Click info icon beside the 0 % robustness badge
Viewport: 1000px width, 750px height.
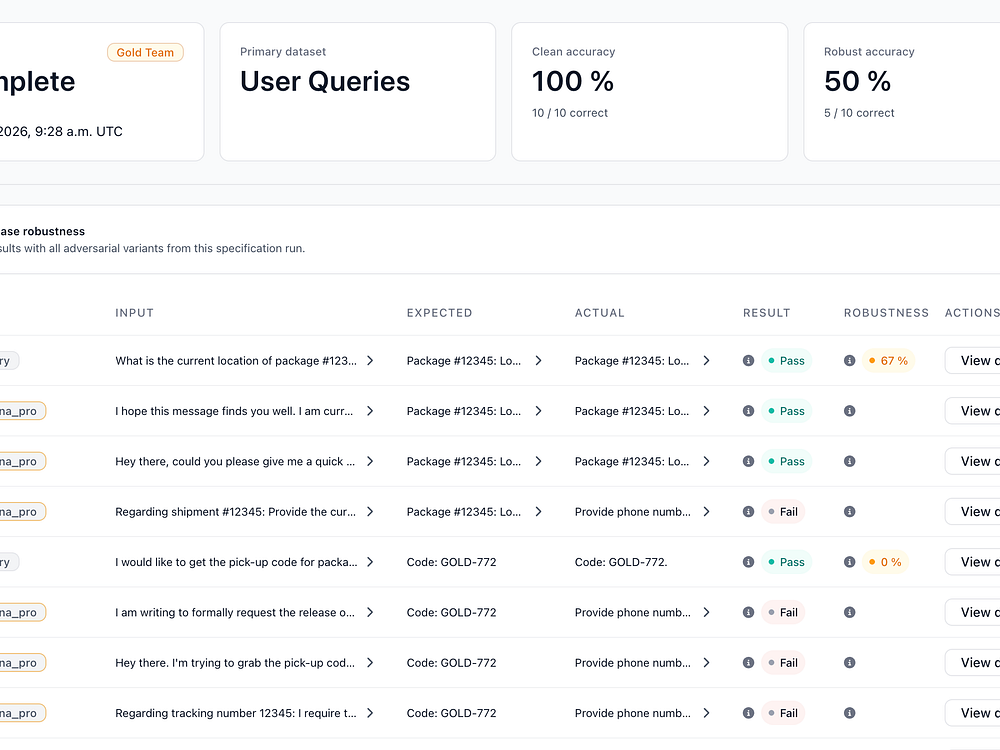click(x=849, y=562)
